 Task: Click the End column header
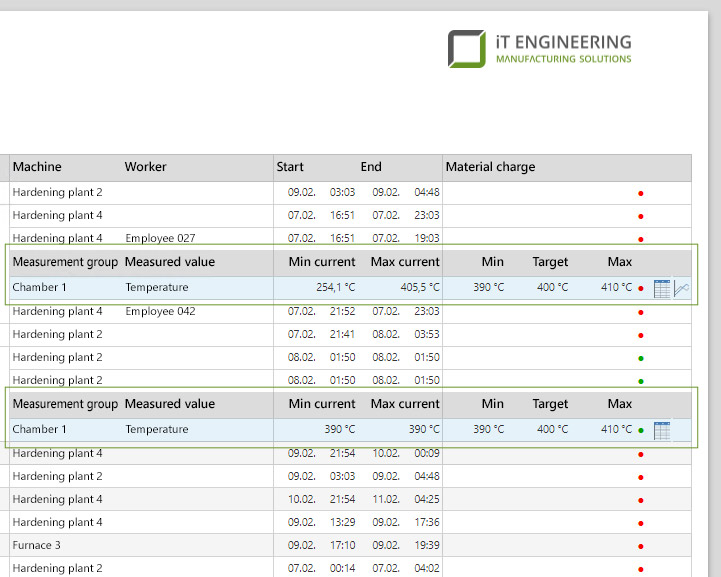371,167
